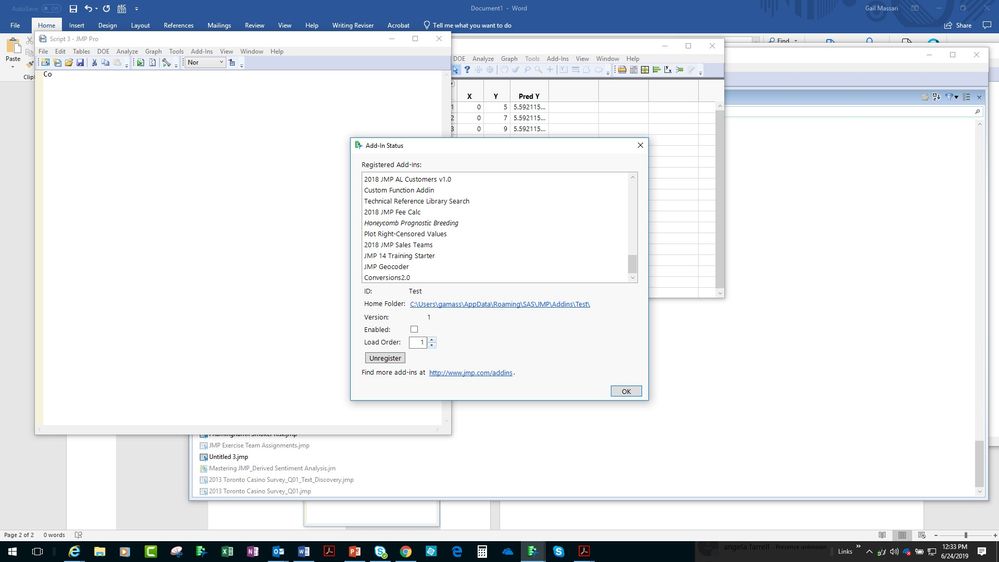Open Outlook from the taskbar
This screenshot has height=562, width=999.
[x=278, y=551]
